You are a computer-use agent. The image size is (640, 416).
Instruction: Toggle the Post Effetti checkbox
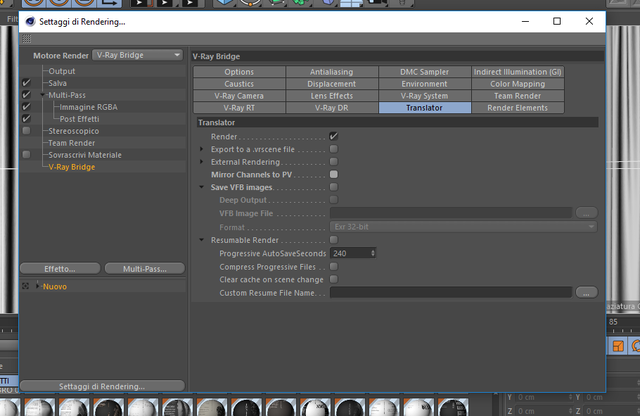27,119
